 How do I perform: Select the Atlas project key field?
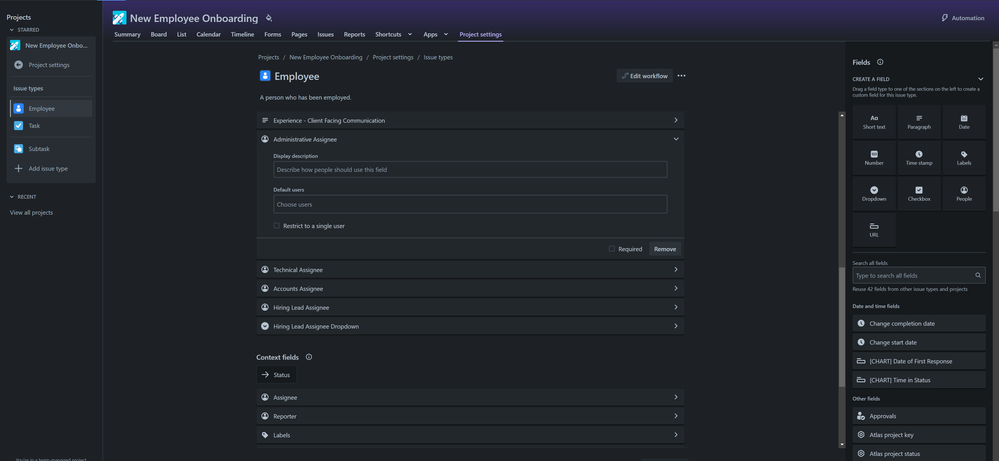click(x=919, y=435)
